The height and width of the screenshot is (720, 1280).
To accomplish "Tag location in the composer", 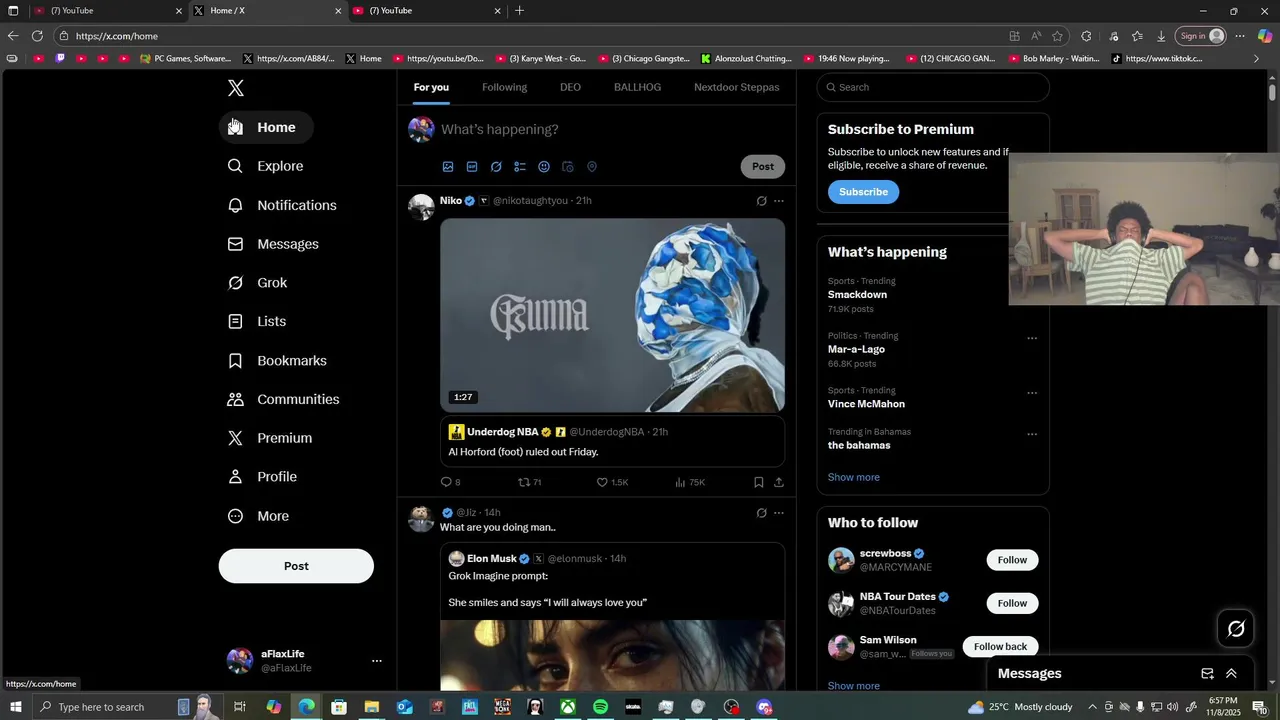I will click(x=592, y=167).
